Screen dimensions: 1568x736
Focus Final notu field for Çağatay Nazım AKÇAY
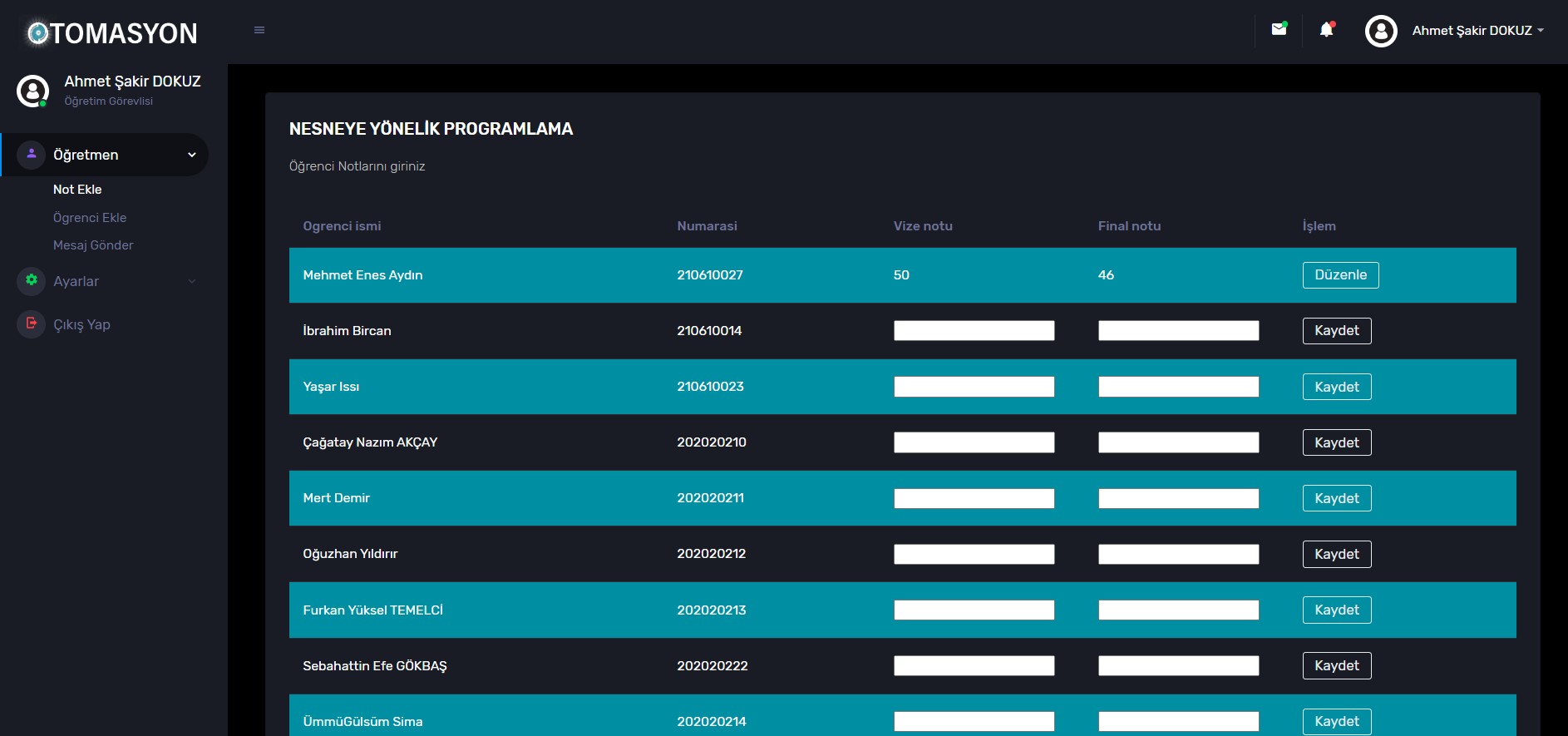coord(1179,442)
